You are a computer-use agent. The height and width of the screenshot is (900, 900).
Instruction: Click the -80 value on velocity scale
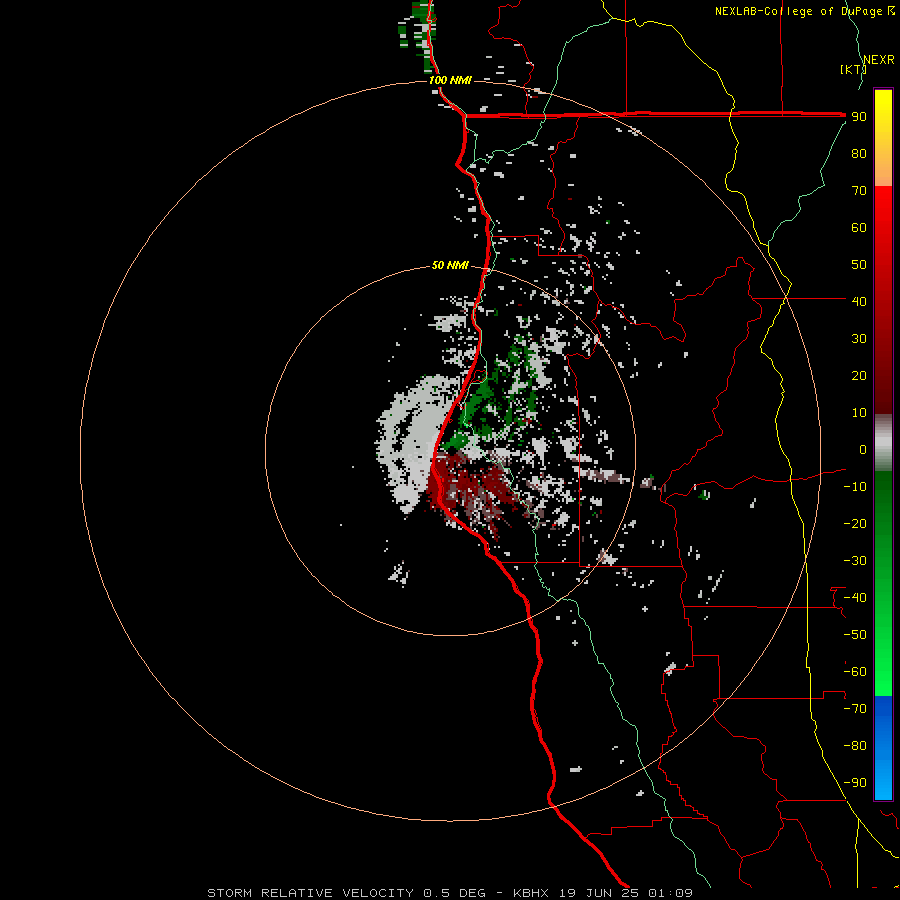pos(855,746)
